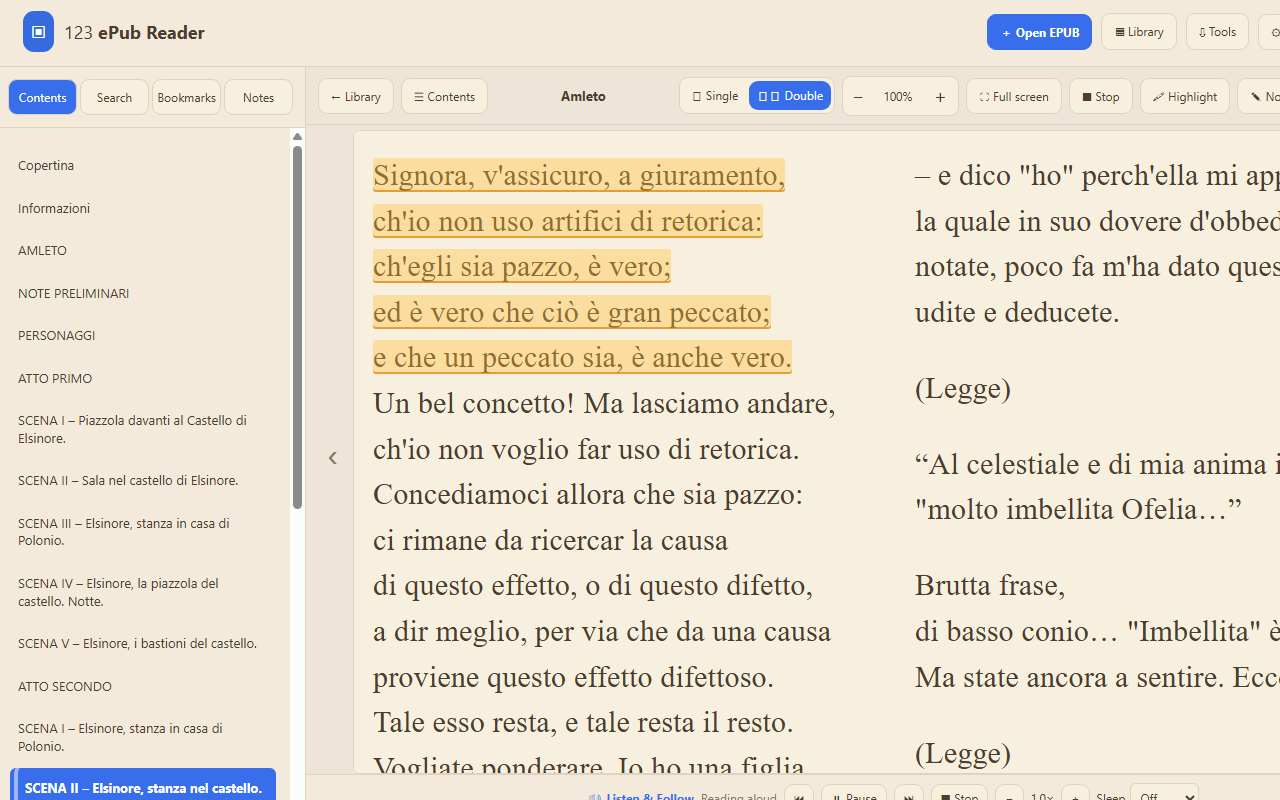This screenshot has height=800, width=1280.
Task: Open Atto Secondo SCENA I – stanza in casa di Polonio
Action: (143, 737)
